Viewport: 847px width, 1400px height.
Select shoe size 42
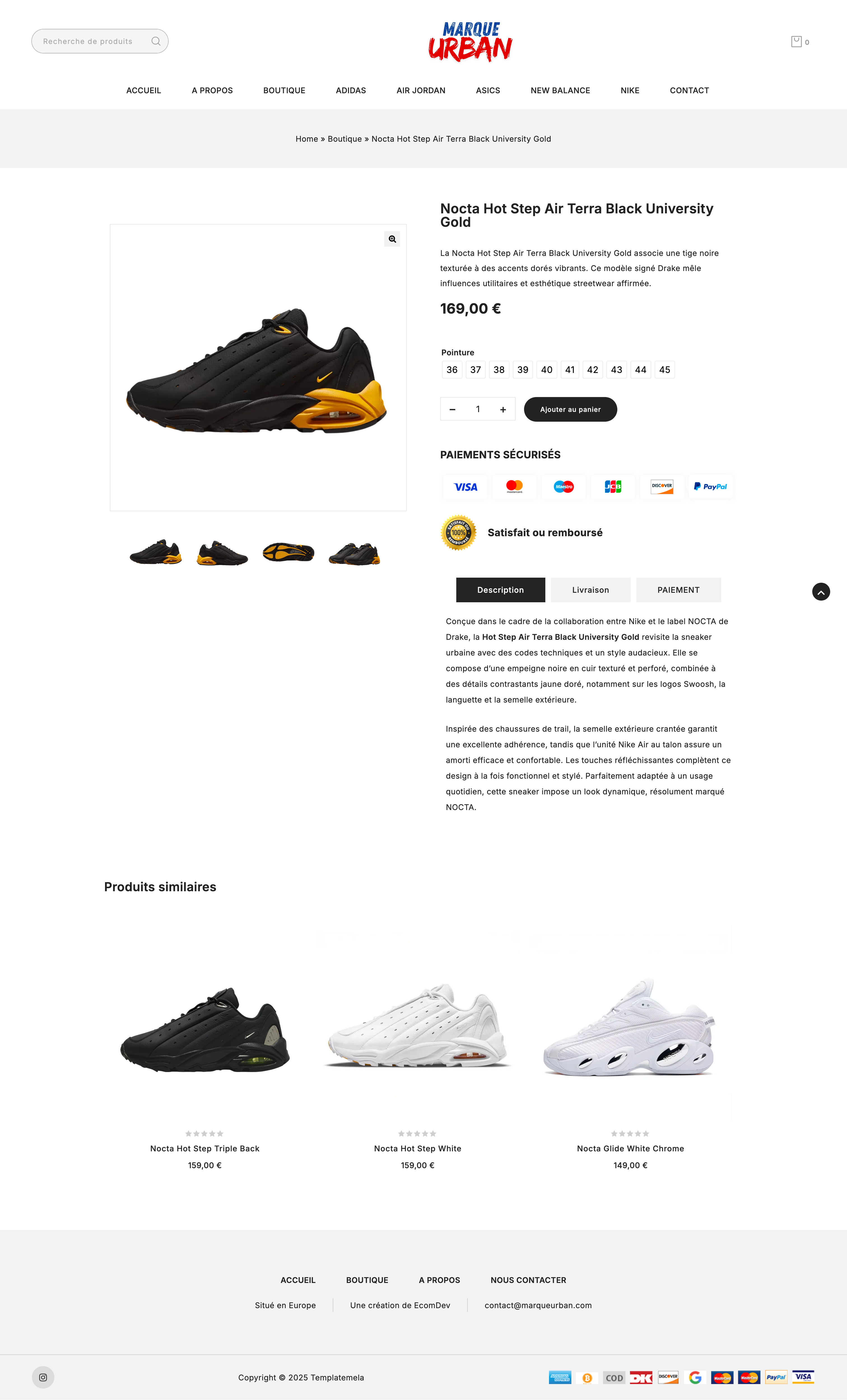(593, 370)
